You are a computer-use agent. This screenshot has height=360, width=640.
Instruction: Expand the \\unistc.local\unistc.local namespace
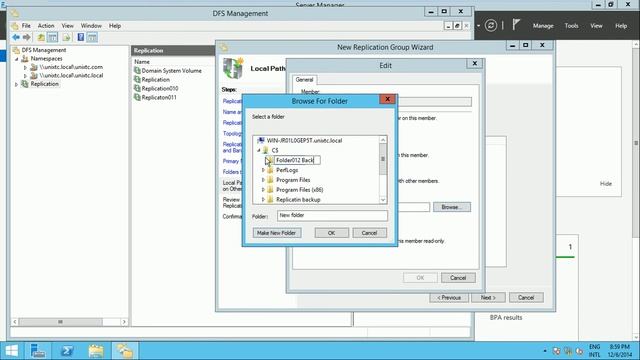[x=25, y=76]
